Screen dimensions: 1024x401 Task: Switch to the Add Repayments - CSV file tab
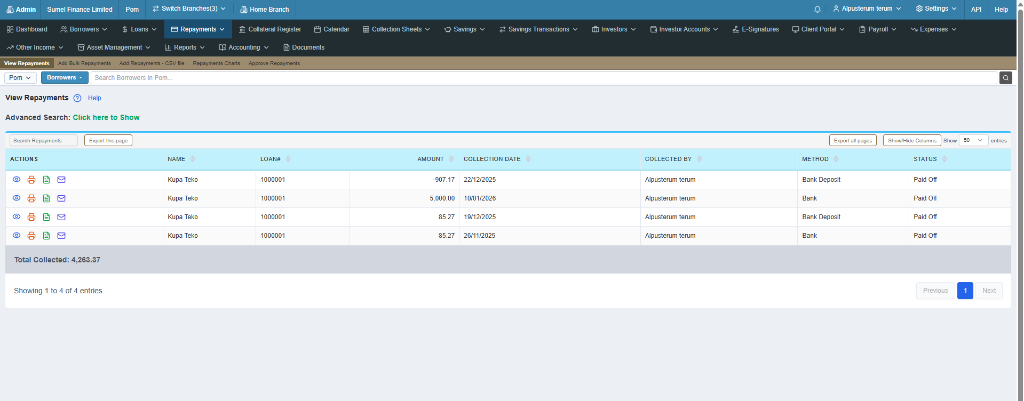pyautogui.click(x=152, y=63)
